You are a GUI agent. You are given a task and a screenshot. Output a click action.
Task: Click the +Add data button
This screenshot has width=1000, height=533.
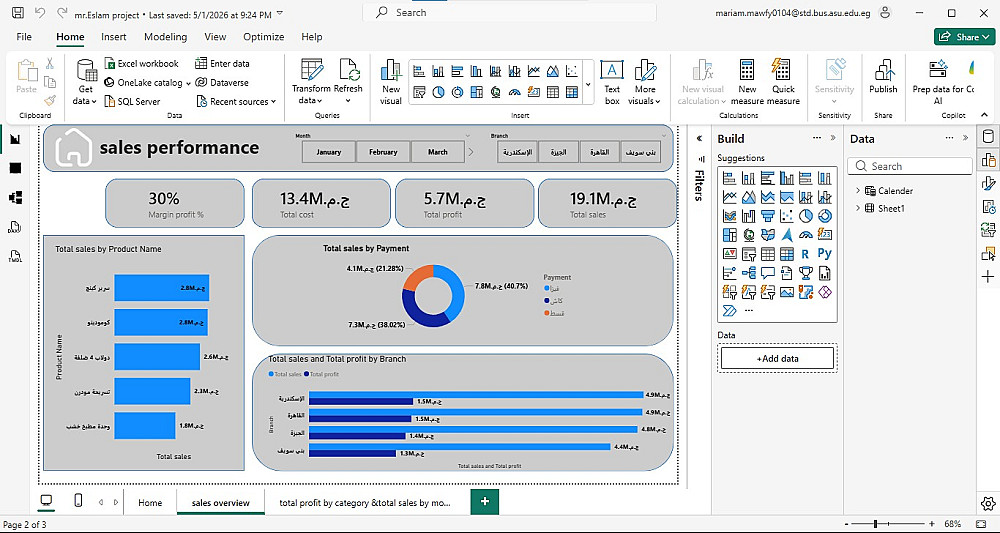(x=777, y=358)
